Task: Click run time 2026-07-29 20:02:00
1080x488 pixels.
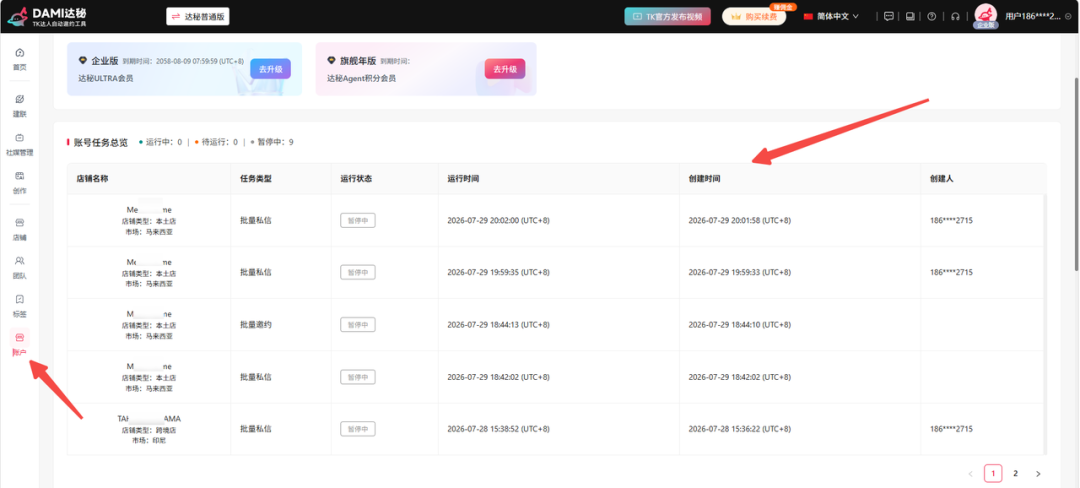Action: [x=499, y=220]
